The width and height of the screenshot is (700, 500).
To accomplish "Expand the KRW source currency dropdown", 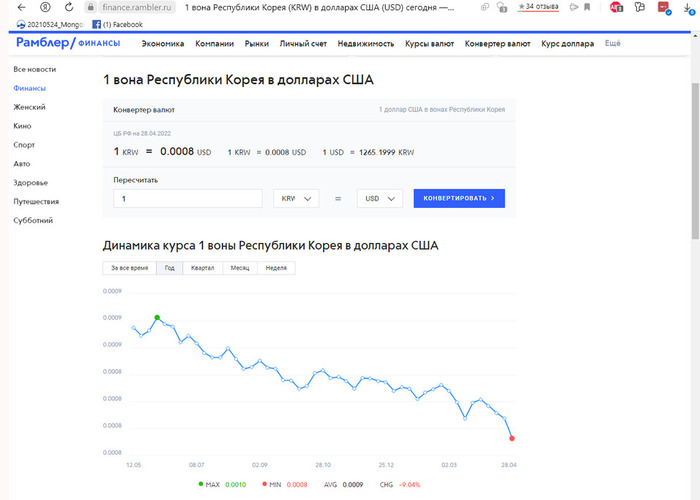I will 296,199.
